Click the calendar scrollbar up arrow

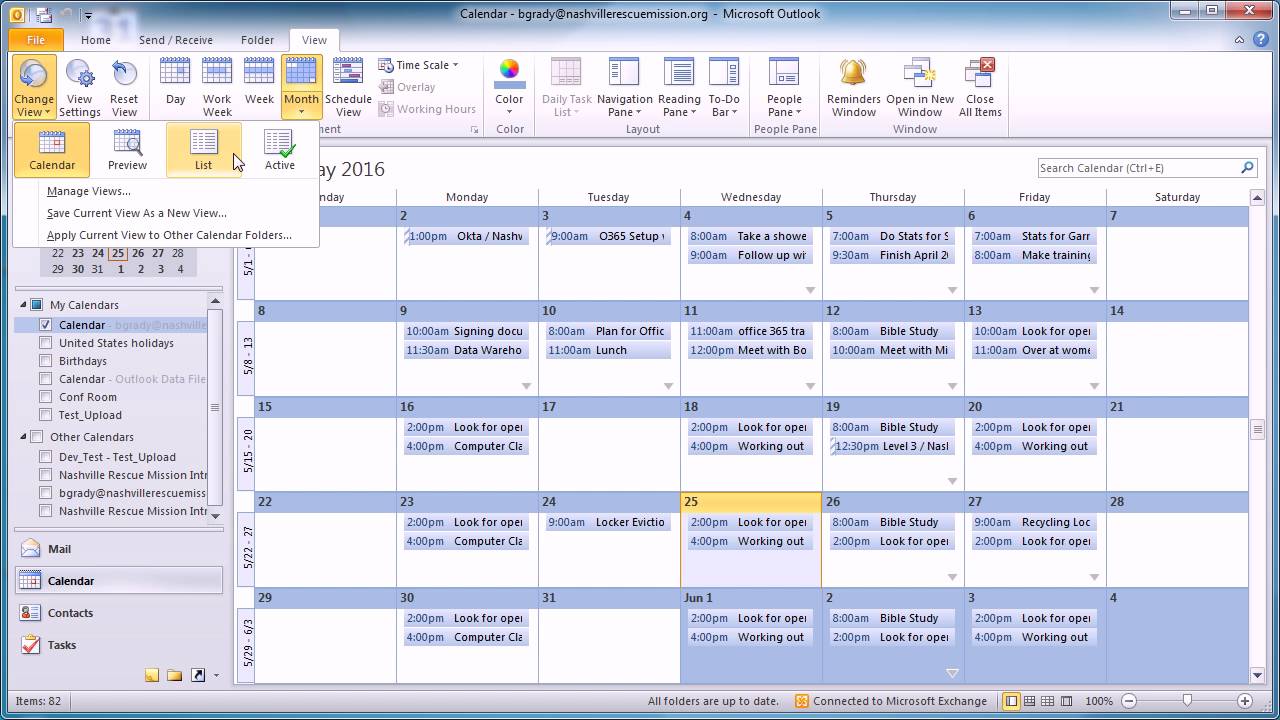(x=1258, y=198)
